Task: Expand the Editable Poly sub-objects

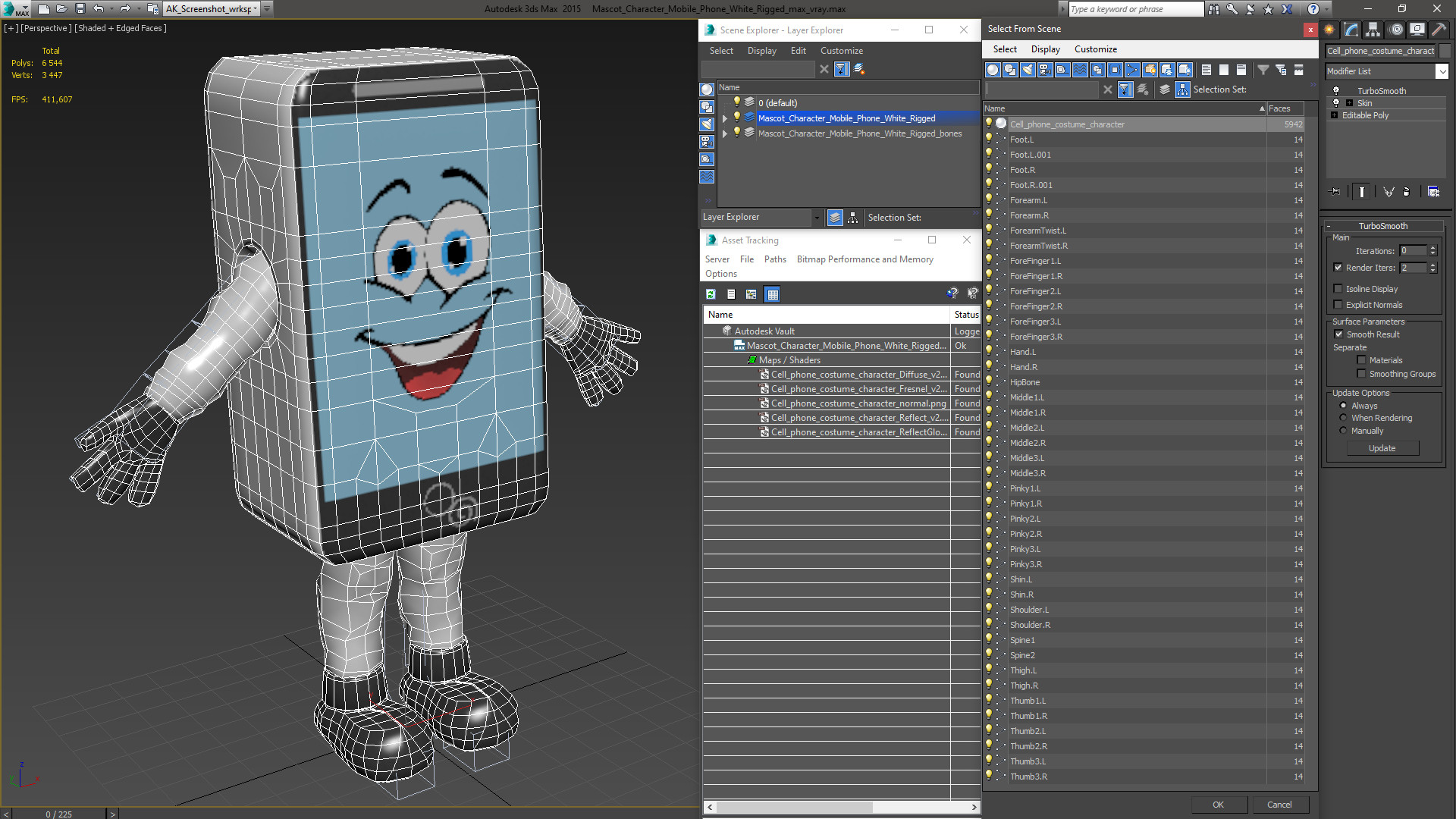Action: click(x=1334, y=115)
